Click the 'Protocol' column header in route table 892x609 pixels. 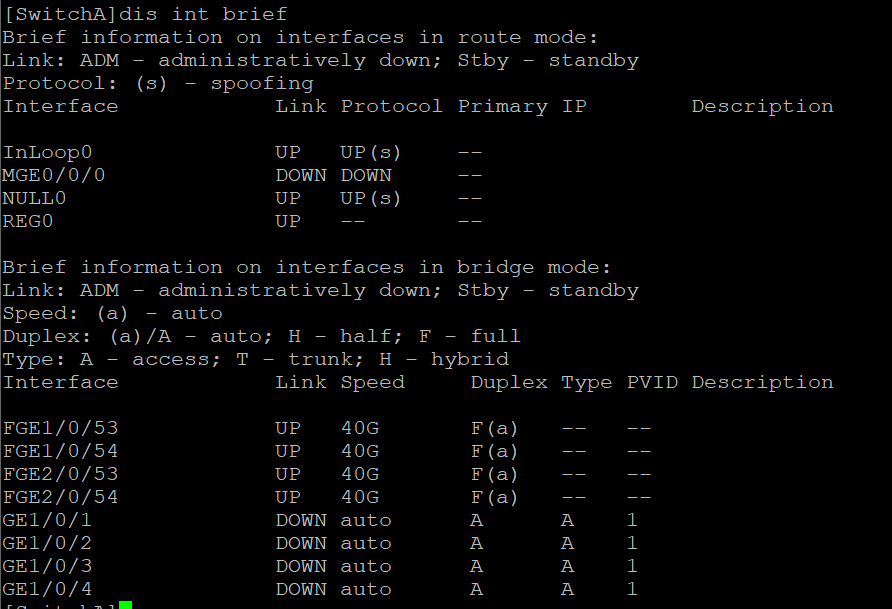tap(391, 106)
